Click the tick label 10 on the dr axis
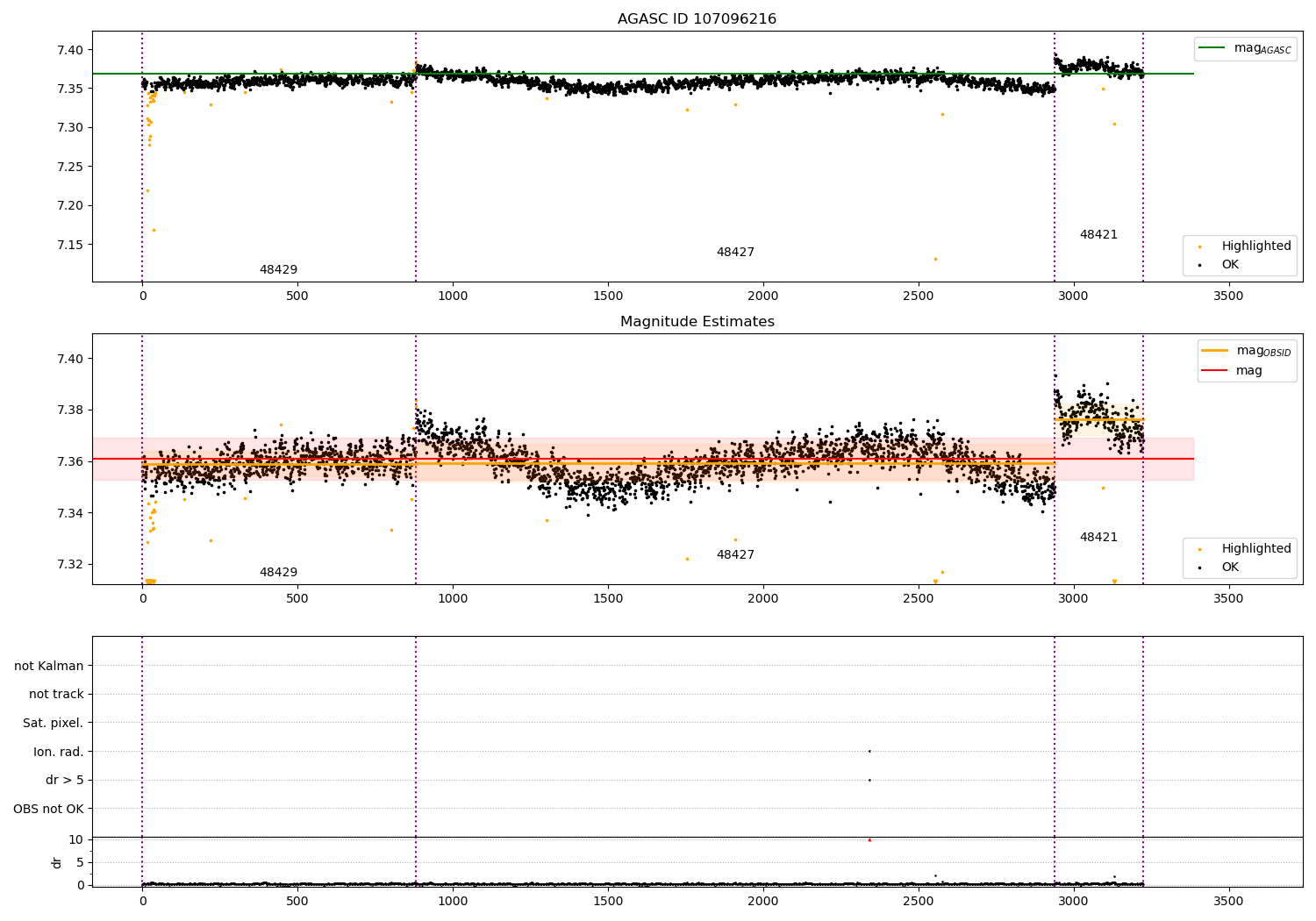This screenshot has height=921, width=1316. (76, 840)
